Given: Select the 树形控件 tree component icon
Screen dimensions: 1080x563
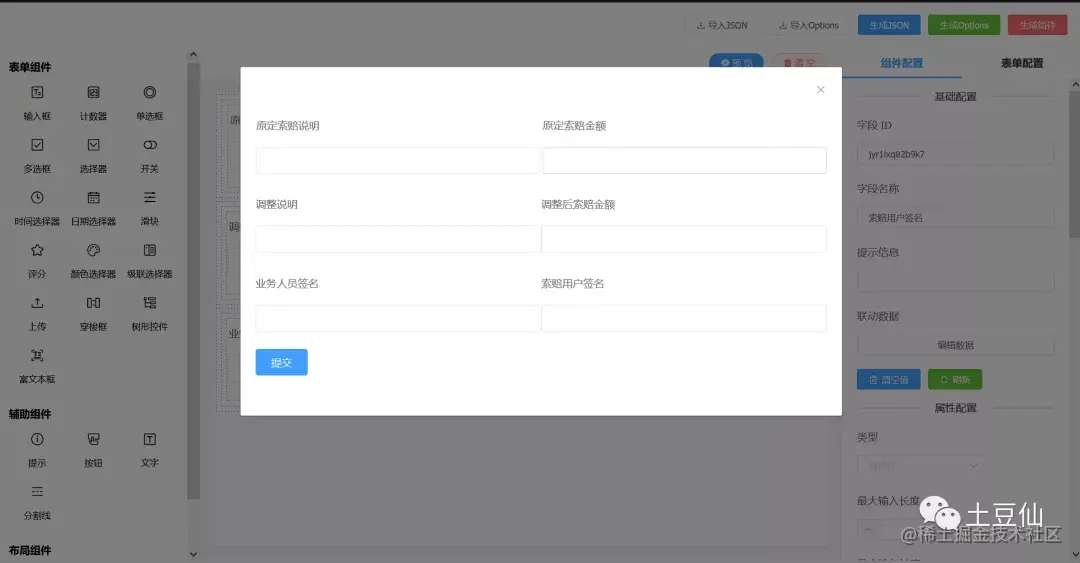Looking at the screenshot, I should 149,303.
